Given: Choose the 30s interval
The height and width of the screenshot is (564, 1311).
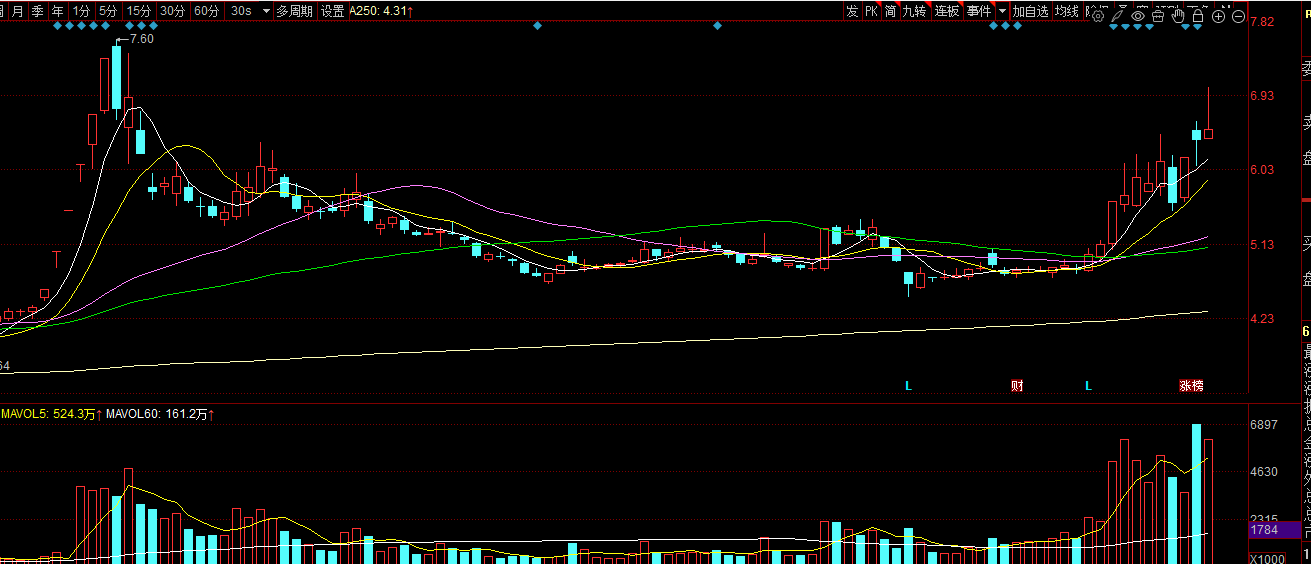Looking at the screenshot, I should tap(241, 11).
